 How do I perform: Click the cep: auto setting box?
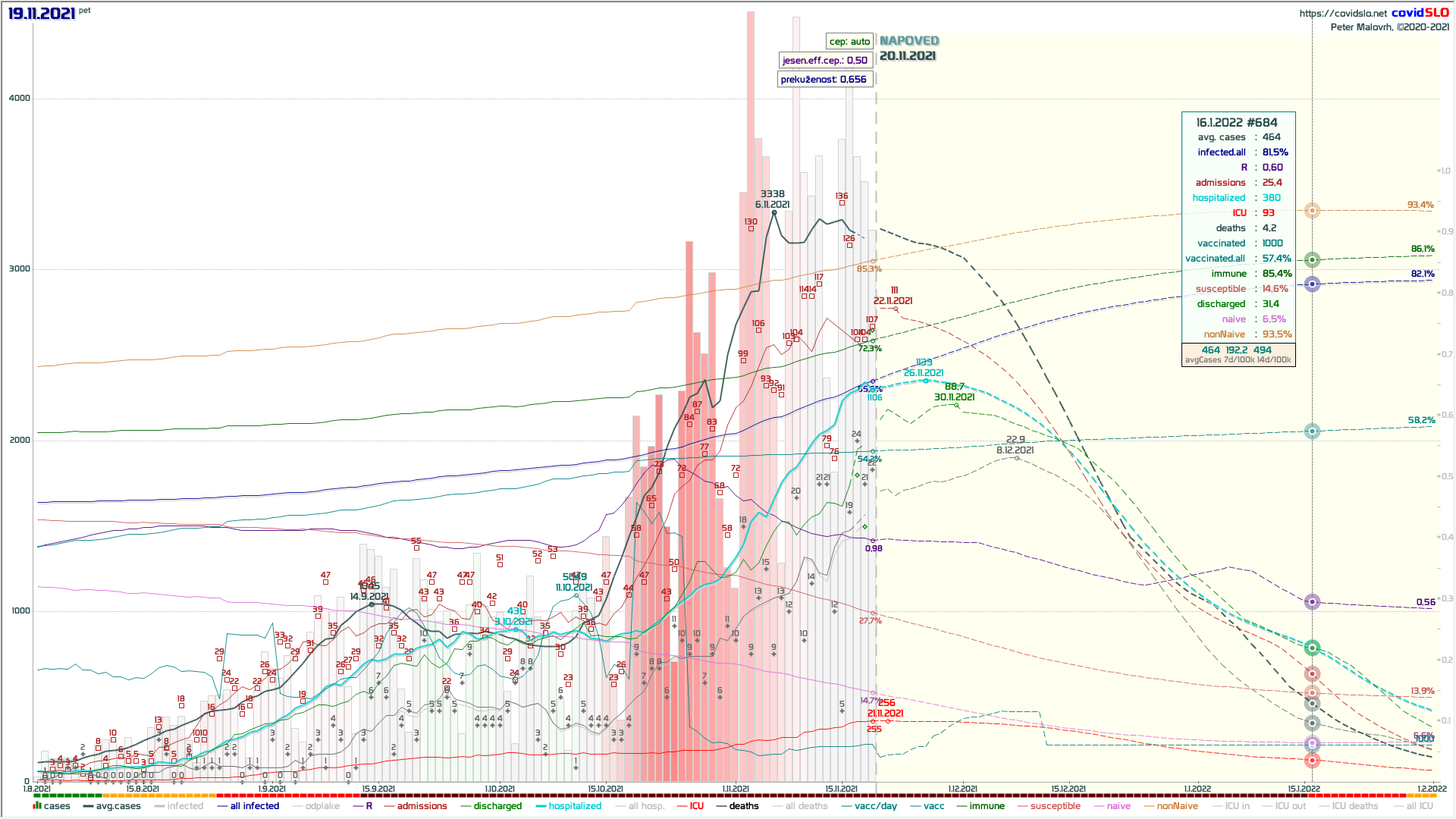click(x=849, y=42)
